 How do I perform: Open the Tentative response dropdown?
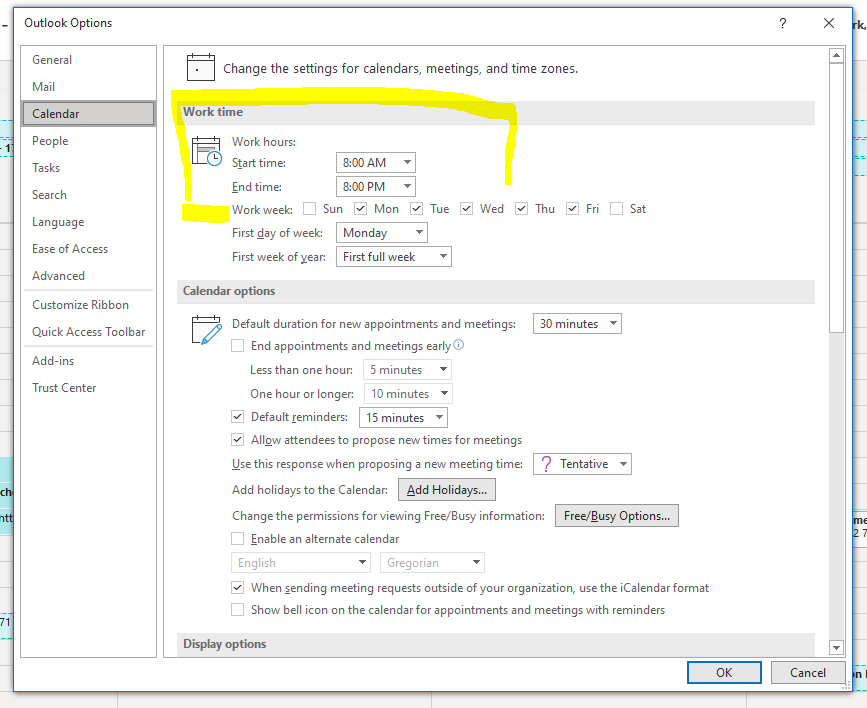point(582,464)
